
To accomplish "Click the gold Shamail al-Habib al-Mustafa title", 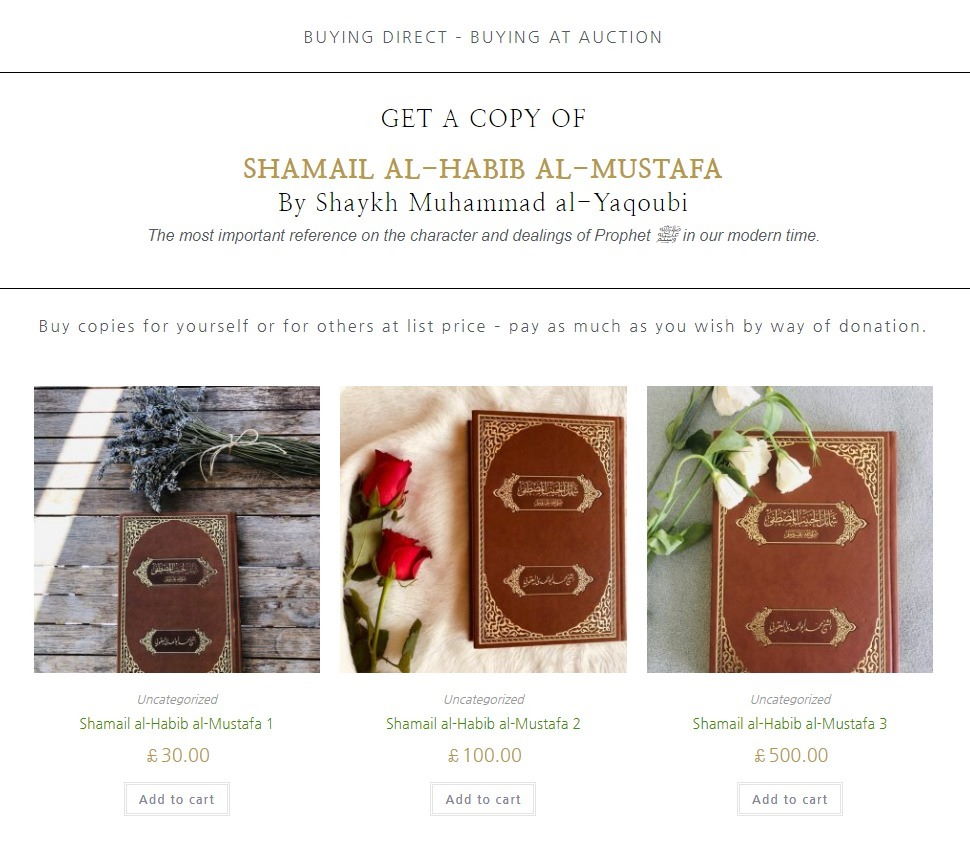I will click(x=483, y=169).
